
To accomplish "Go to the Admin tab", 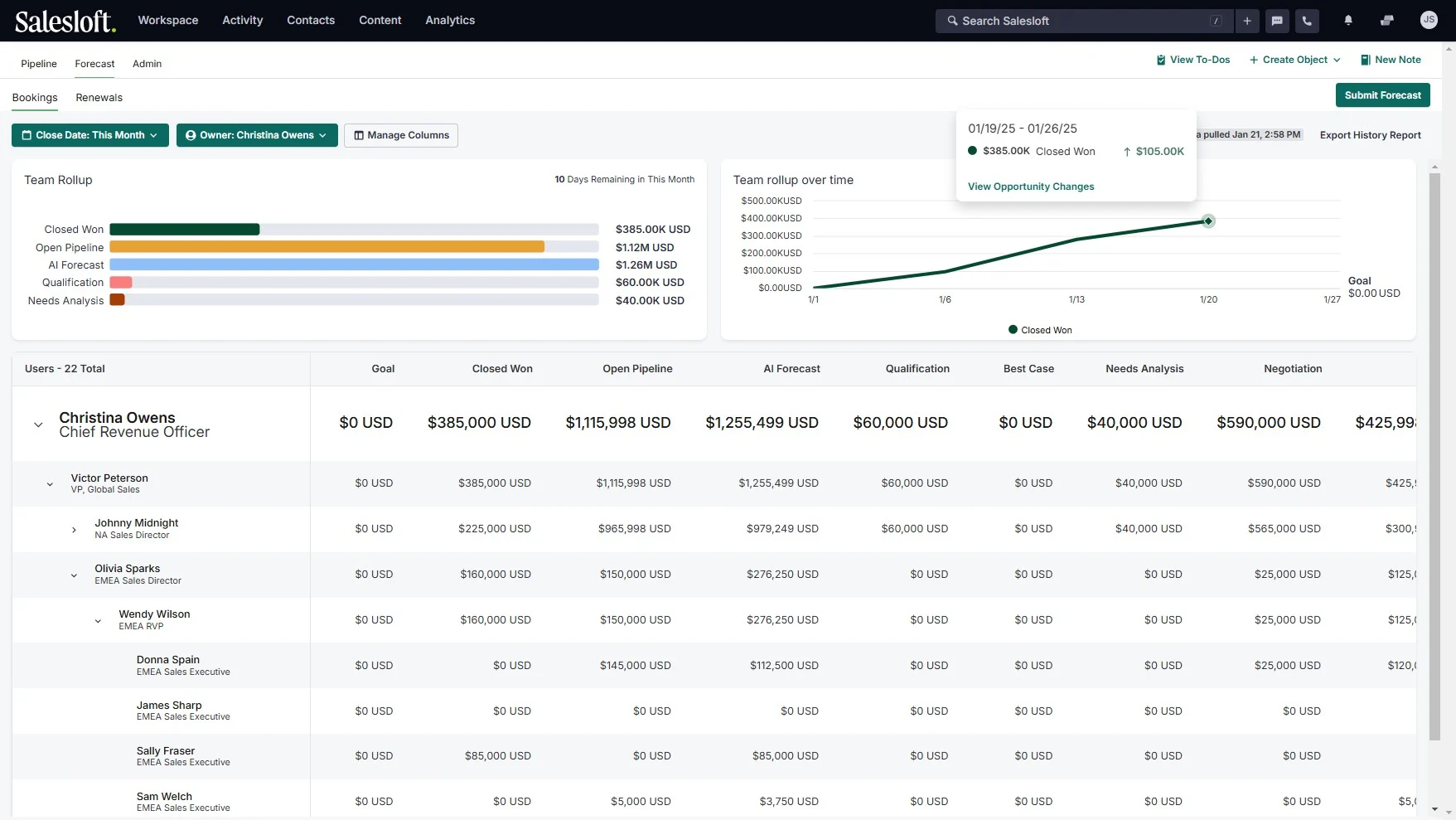I will pyautogui.click(x=147, y=64).
